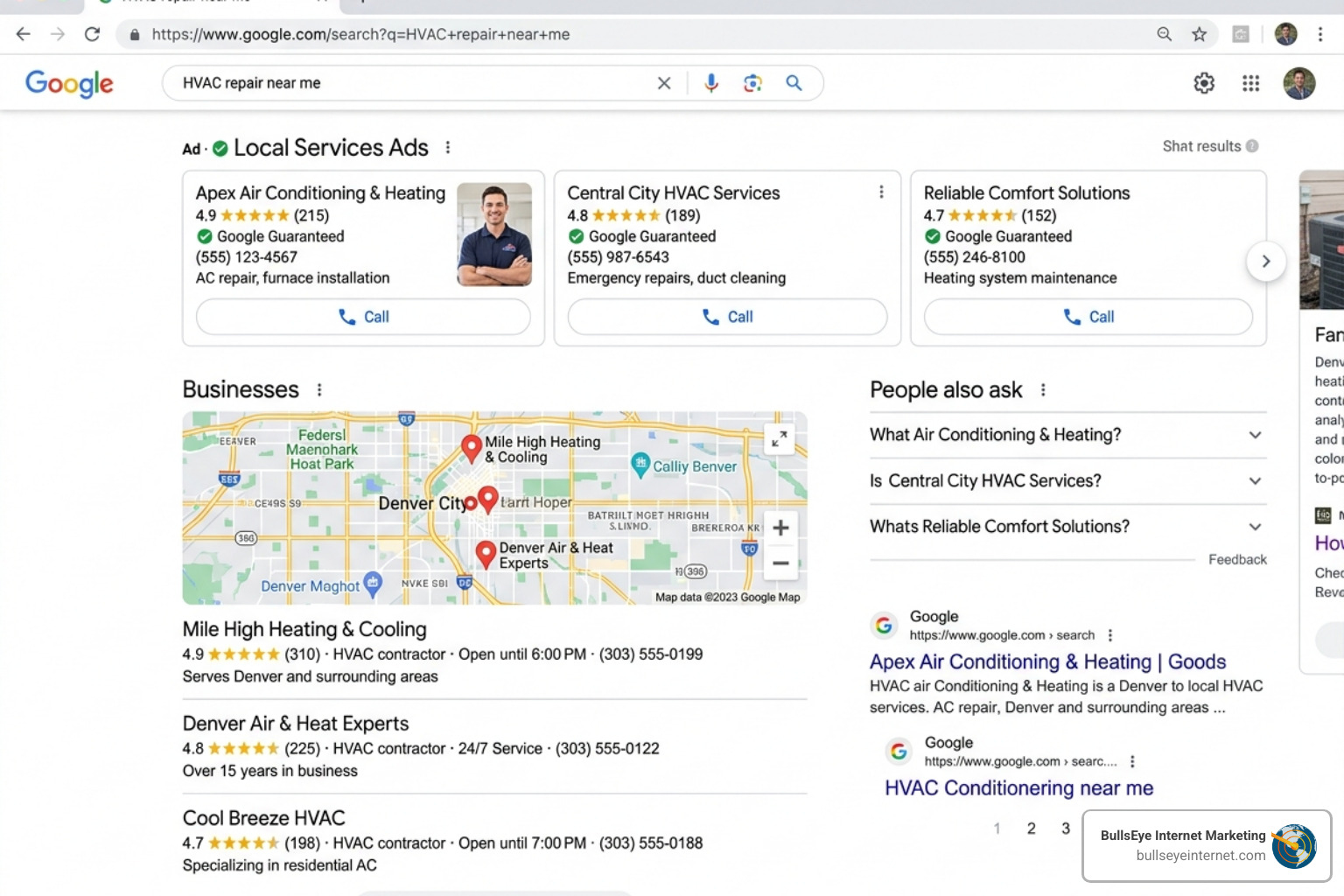Open the browser profile avatar in toolbar

1285,34
